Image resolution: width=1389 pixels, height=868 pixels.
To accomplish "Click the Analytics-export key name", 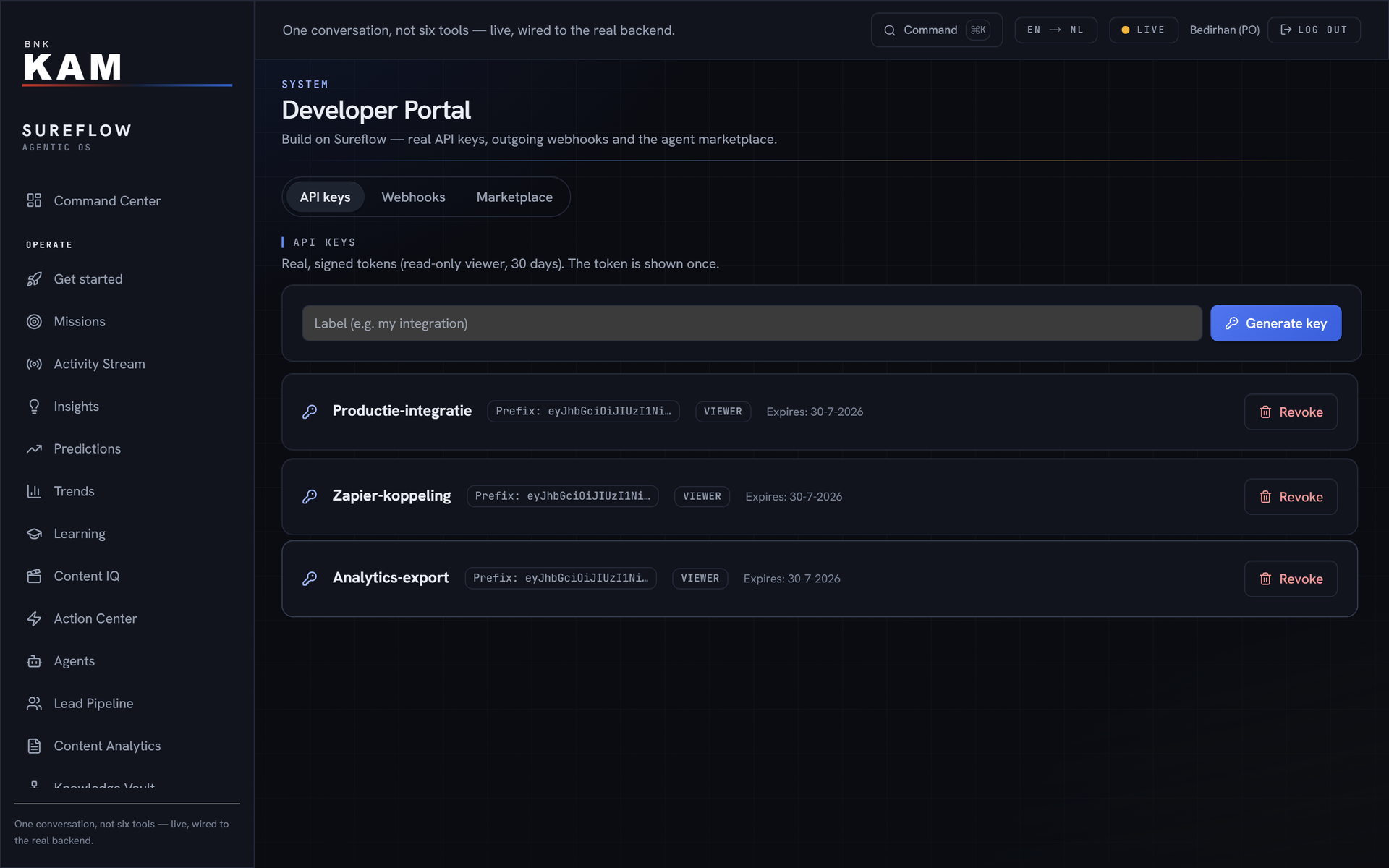I will pyautogui.click(x=391, y=578).
